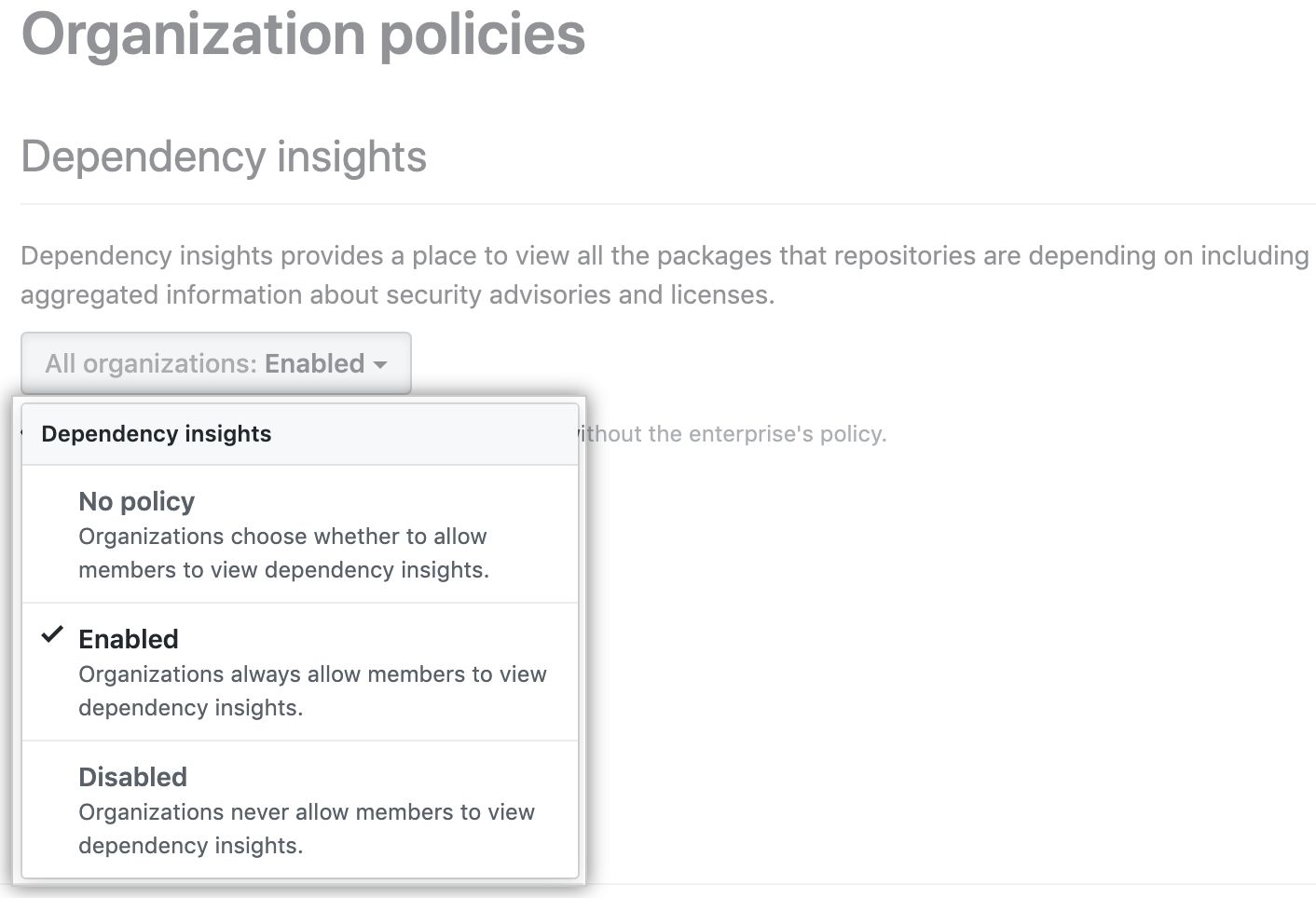Click the large "Dependency insights" section heading
Screen dimensions: 1316x898
(224, 156)
